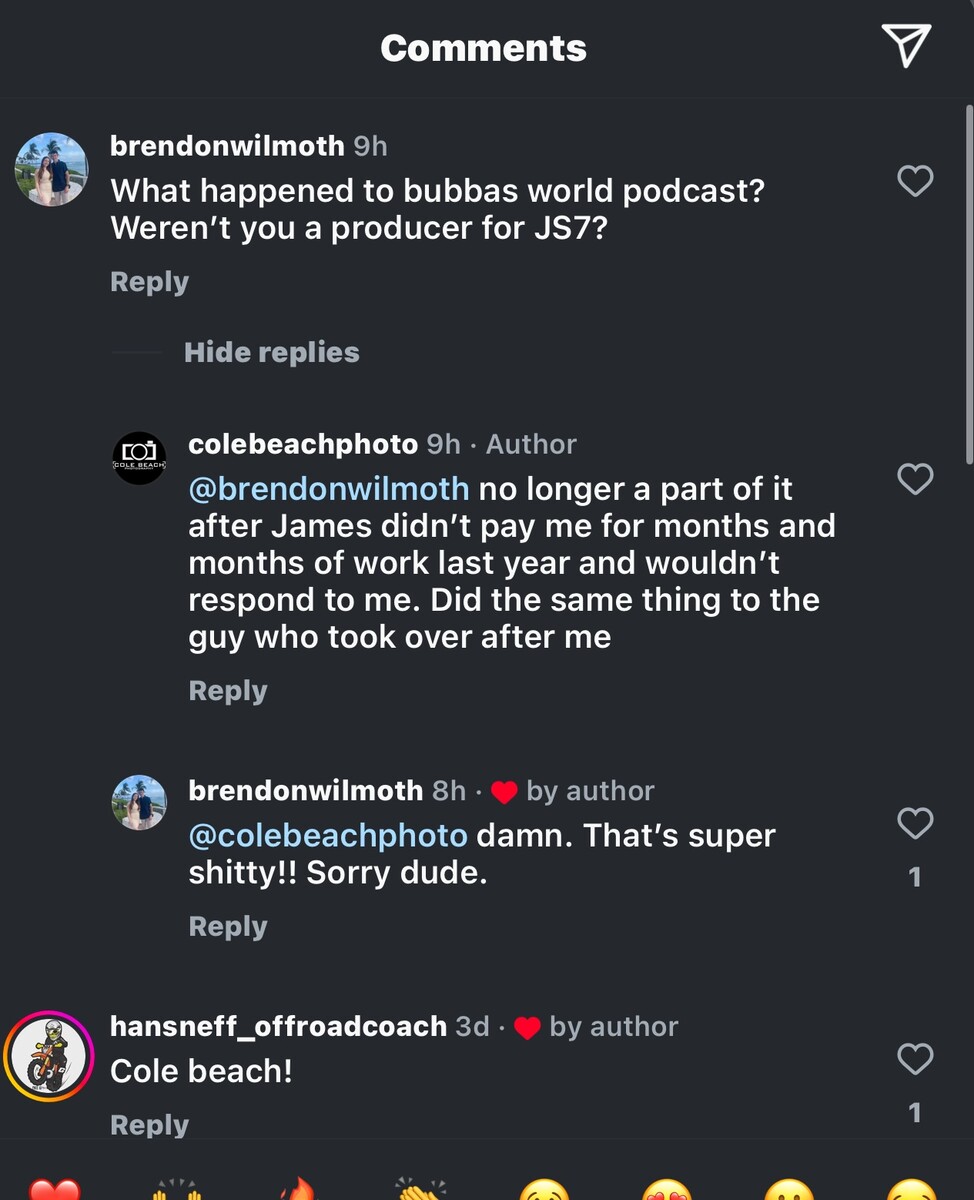Tap the @colebeachphoto mention link
Viewport: 974px width, 1200px height.
pos(328,835)
